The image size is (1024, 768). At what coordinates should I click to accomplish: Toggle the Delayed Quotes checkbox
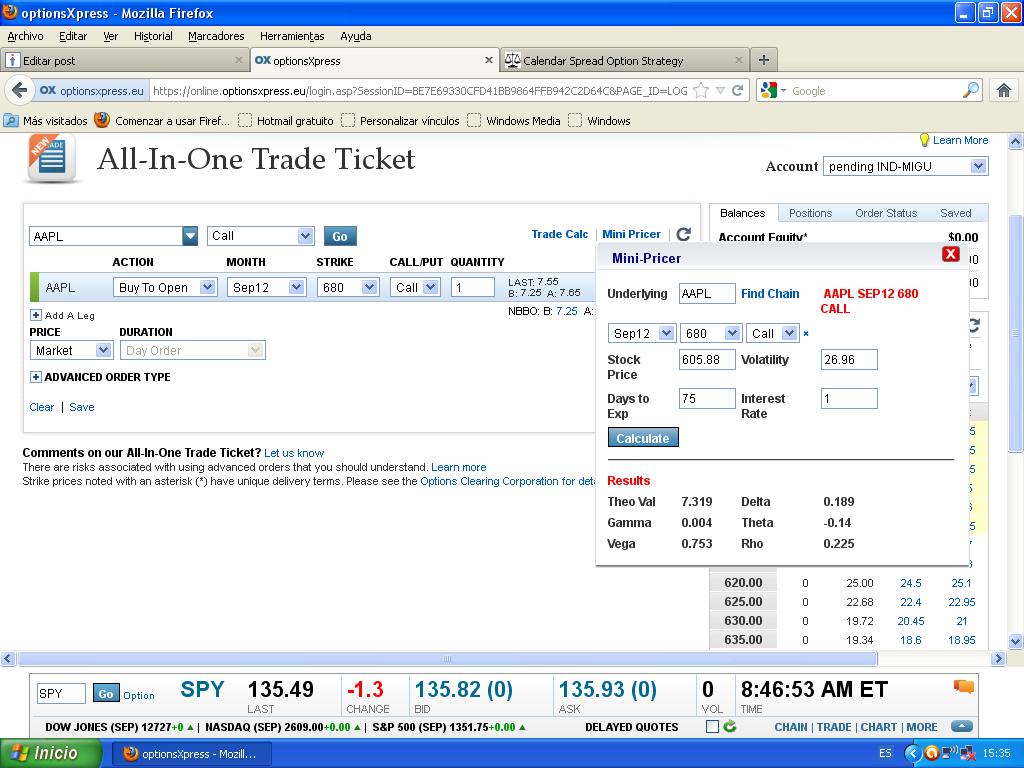(712, 726)
